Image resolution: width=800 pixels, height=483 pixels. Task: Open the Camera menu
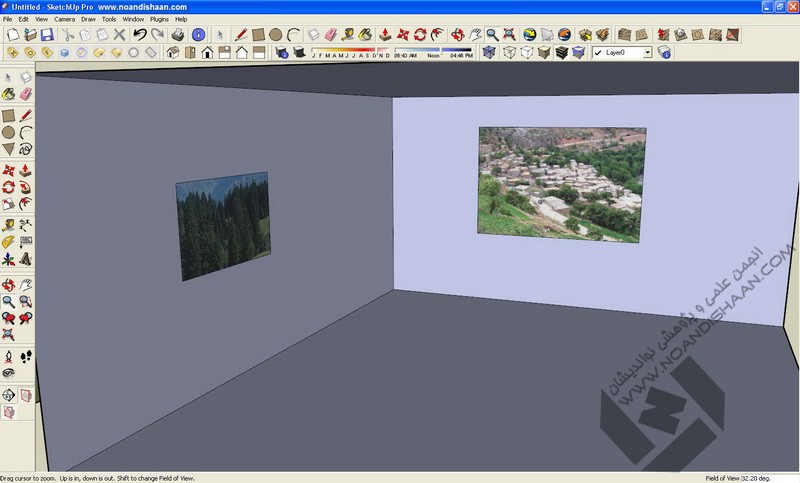64,19
